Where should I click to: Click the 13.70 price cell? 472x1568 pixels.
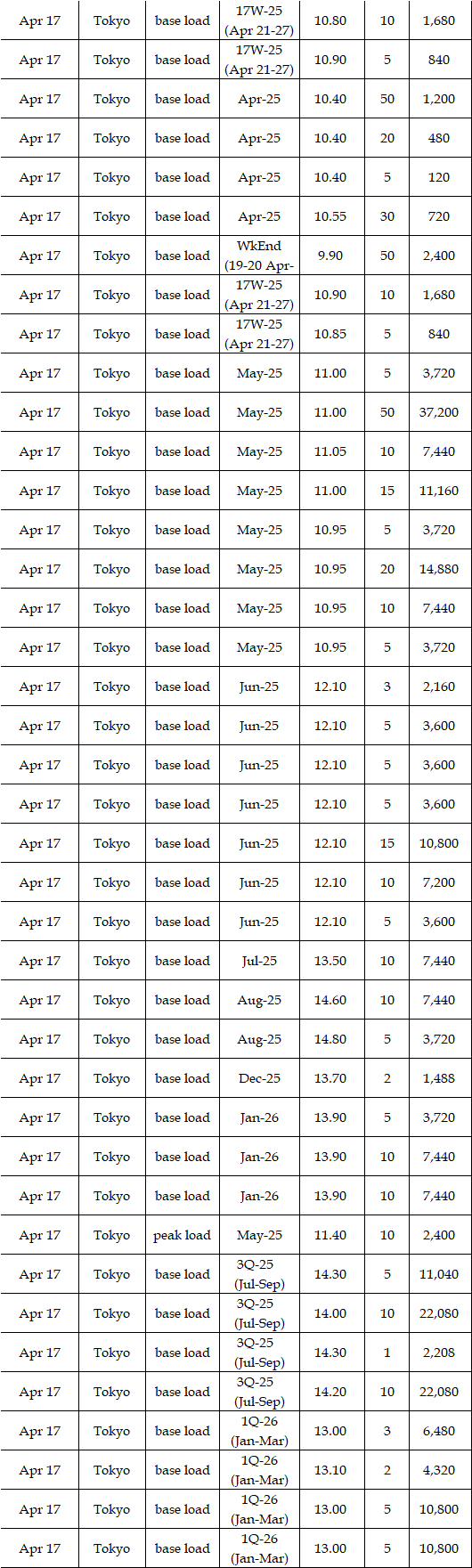331,1078
